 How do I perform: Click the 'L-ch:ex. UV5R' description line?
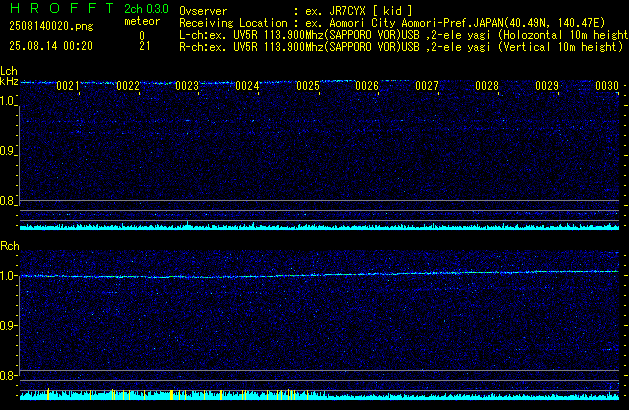coord(404,35)
